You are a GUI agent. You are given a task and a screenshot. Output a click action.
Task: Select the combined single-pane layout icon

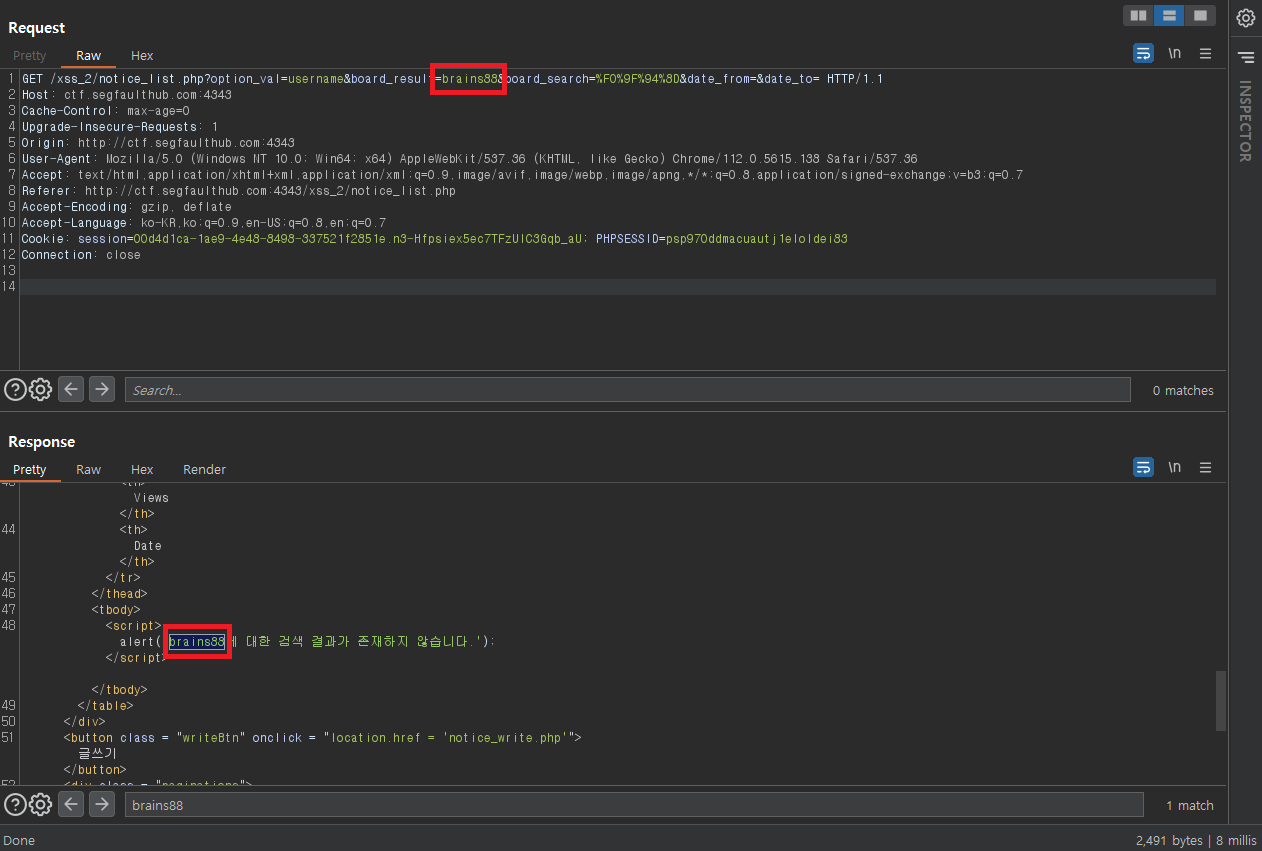pos(1199,15)
